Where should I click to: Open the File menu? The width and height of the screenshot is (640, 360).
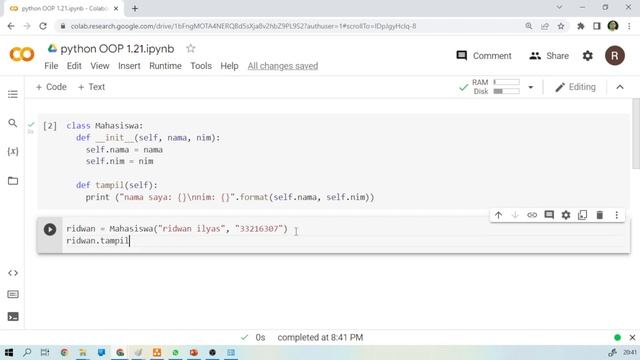pos(51,66)
